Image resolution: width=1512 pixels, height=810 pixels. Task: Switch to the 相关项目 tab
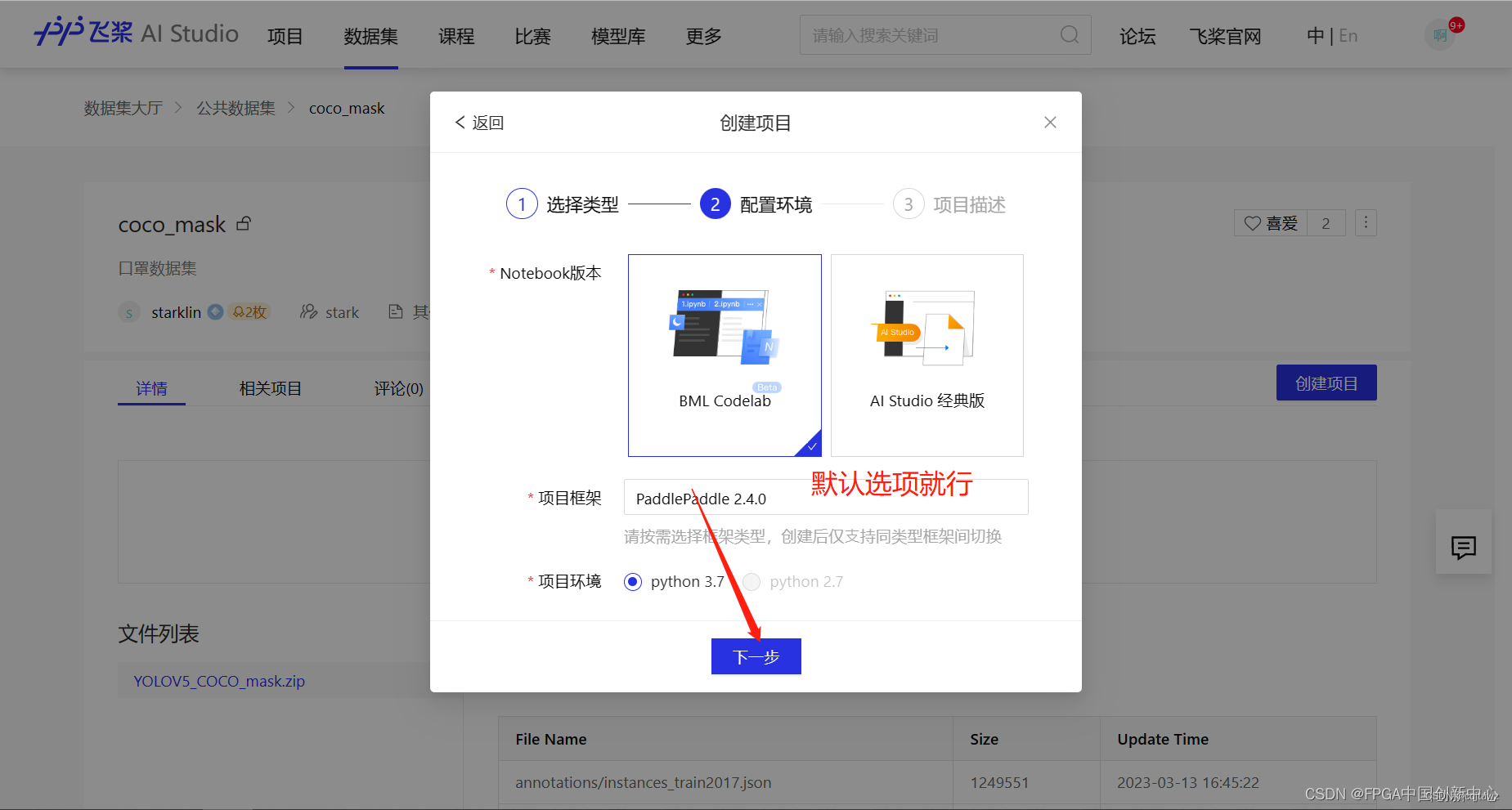click(x=271, y=388)
